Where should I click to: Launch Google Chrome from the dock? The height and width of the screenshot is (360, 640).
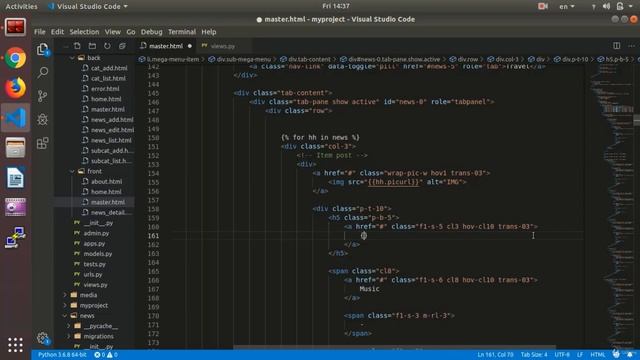point(16,58)
